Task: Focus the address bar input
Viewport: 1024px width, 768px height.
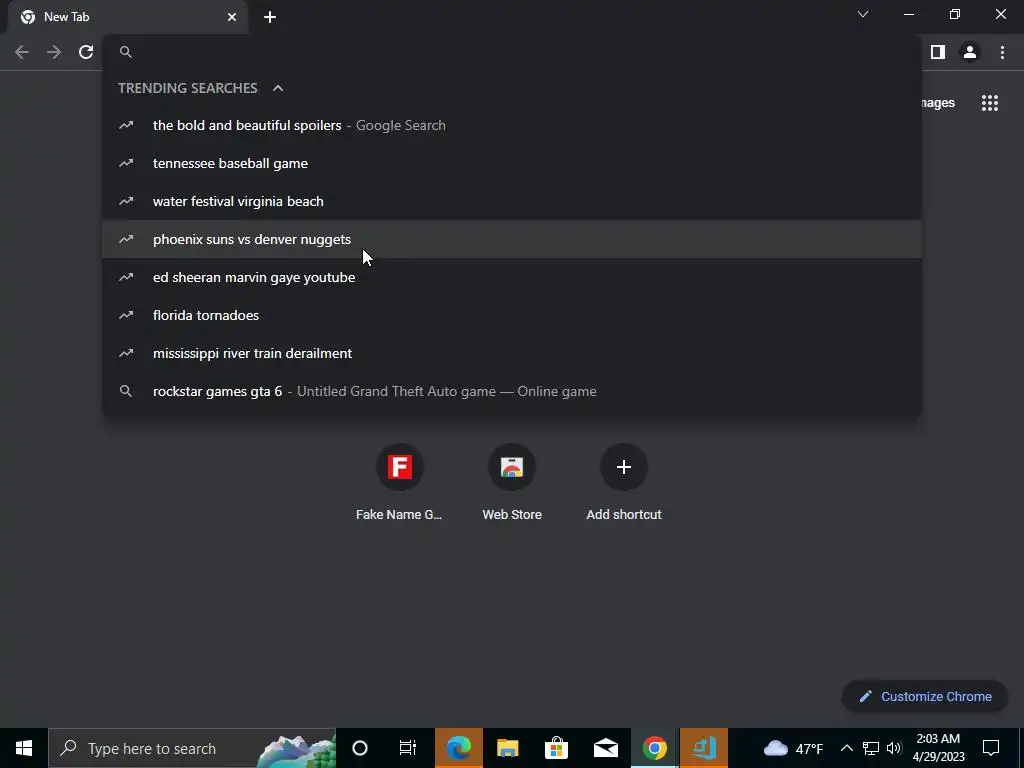Action: [512, 52]
